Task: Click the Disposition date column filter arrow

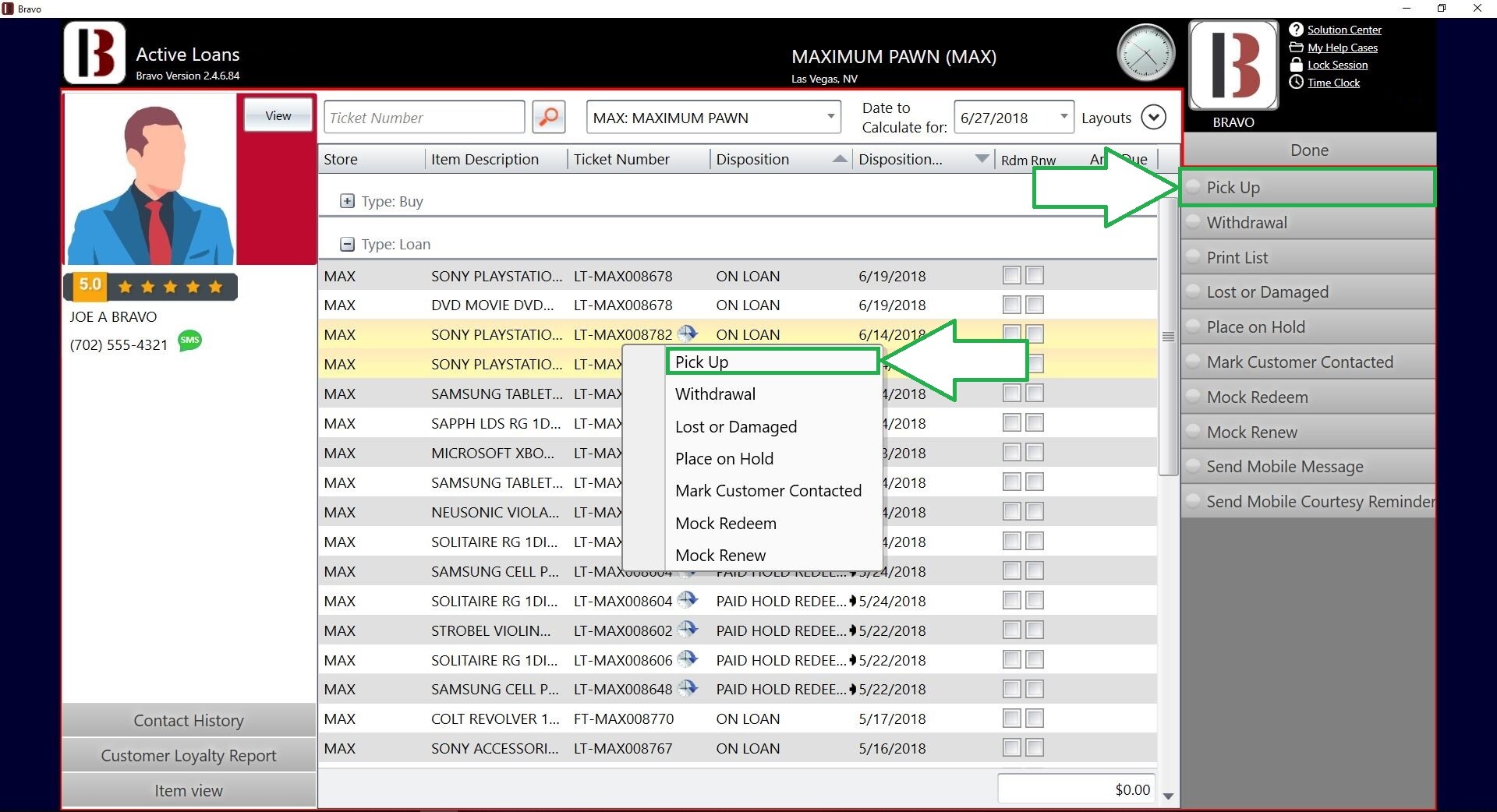Action: (x=982, y=159)
